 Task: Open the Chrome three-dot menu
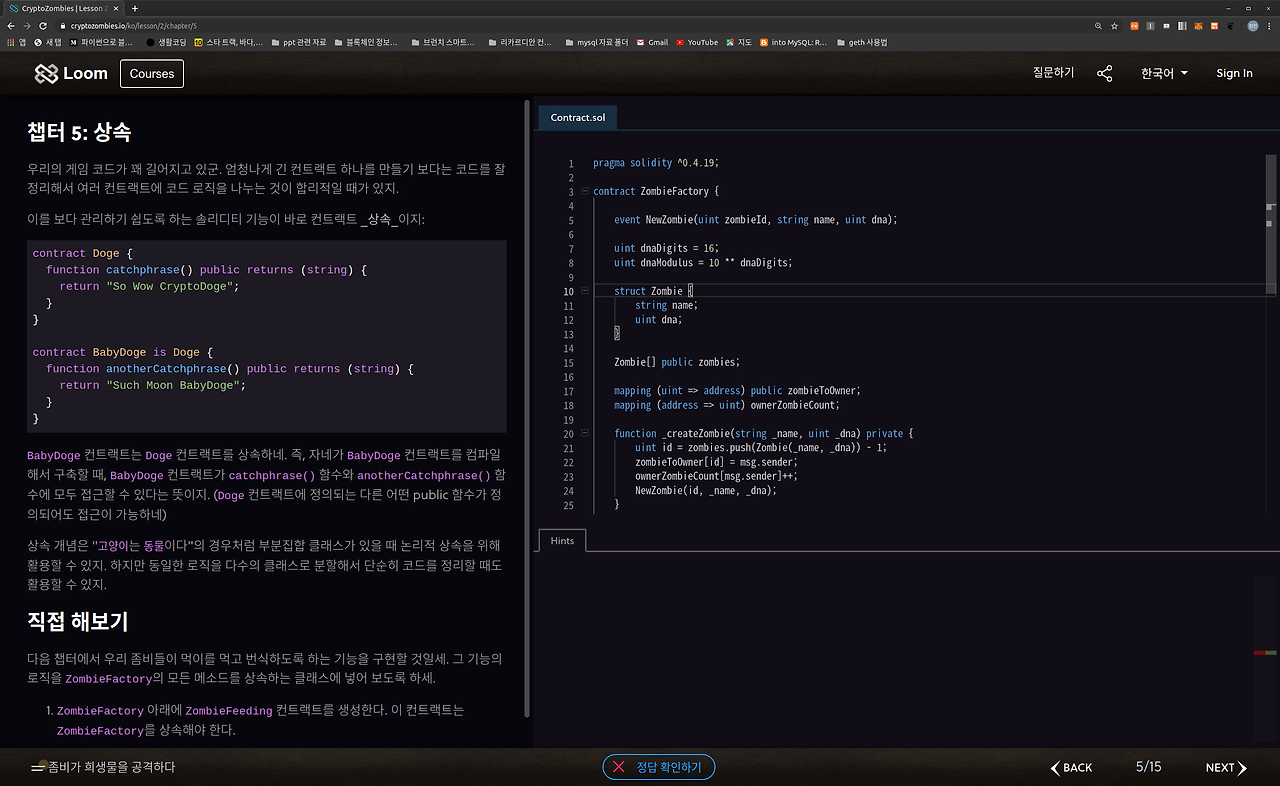point(1269,25)
